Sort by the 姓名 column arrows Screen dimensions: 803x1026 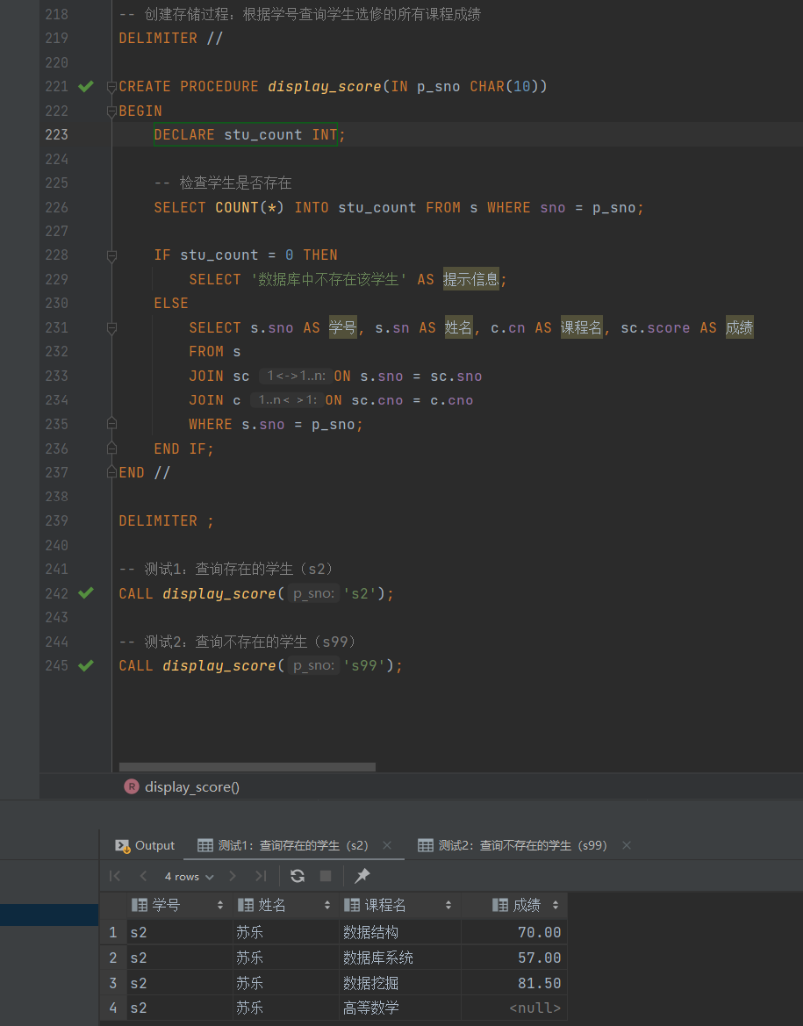tap(327, 906)
